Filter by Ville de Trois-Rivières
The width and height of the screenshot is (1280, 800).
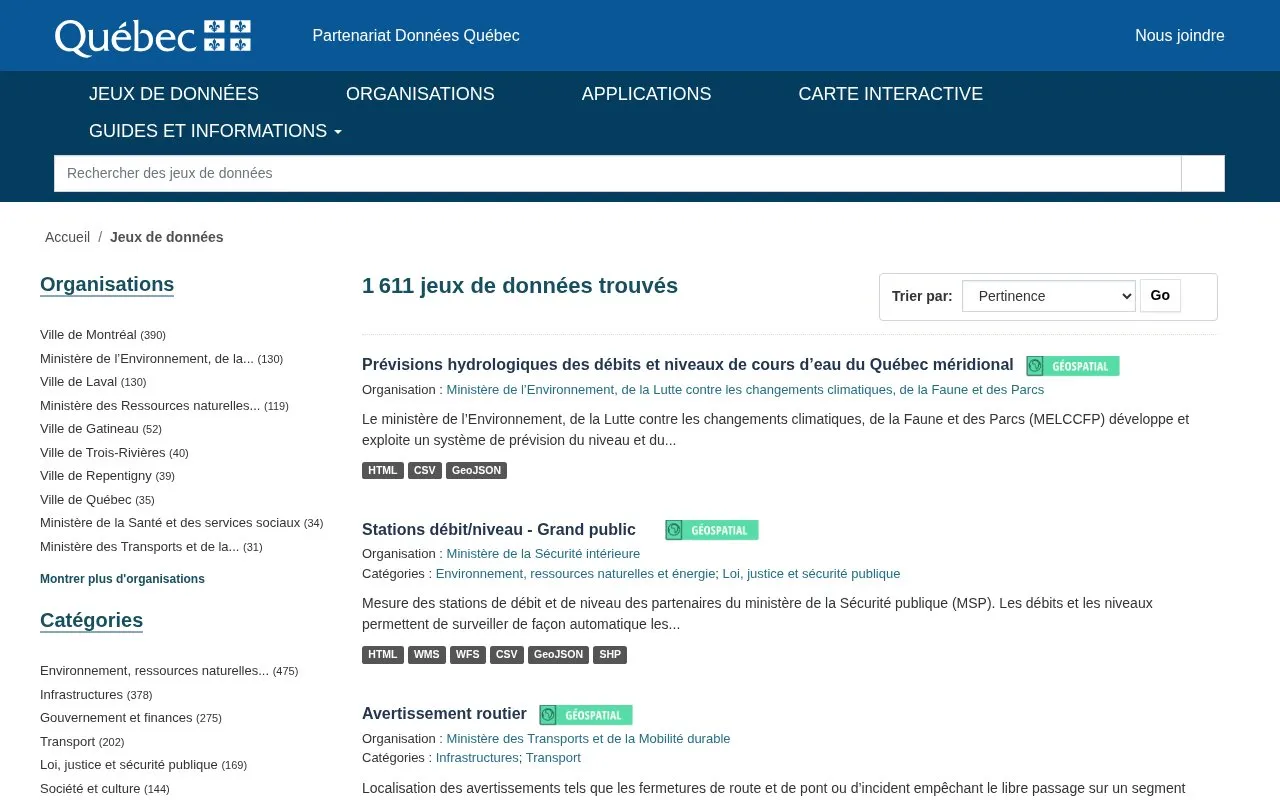[114, 453]
